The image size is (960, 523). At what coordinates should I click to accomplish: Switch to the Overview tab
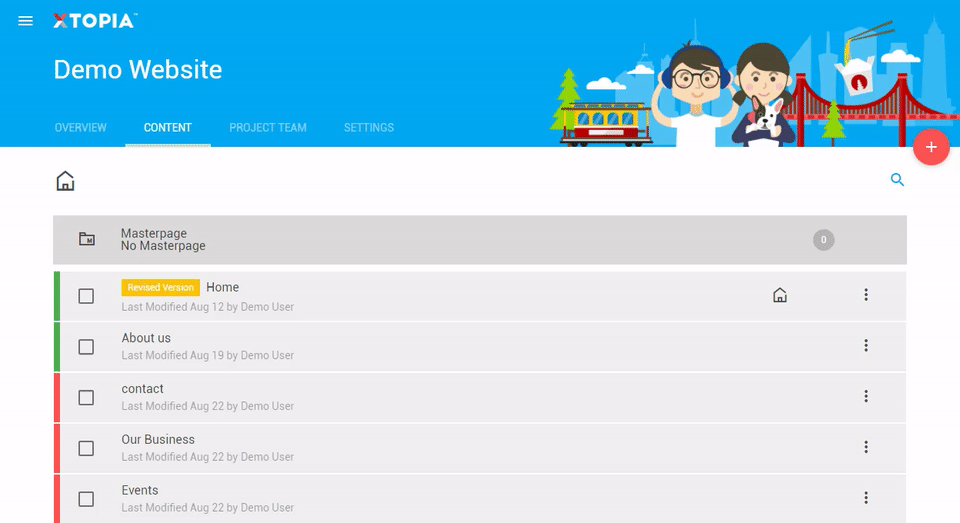pyautogui.click(x=81, y=128)
